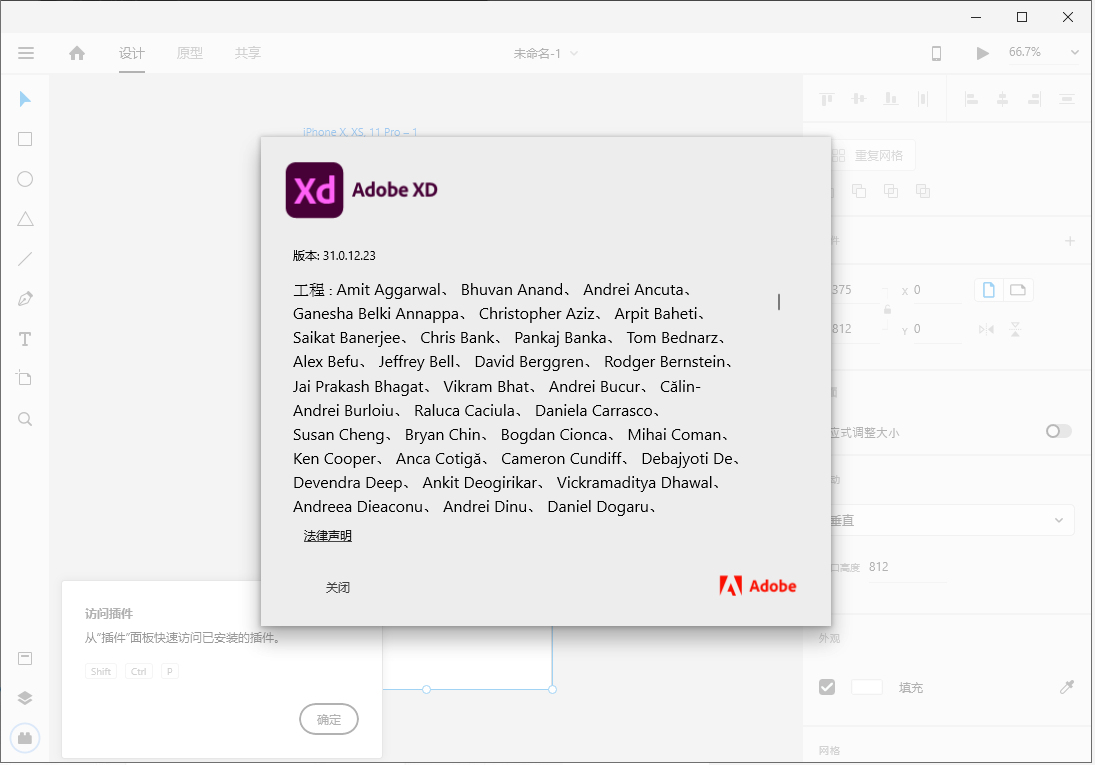Switch to the 原型 tab
Screen dimensions: 1095x765
[190, 53]
